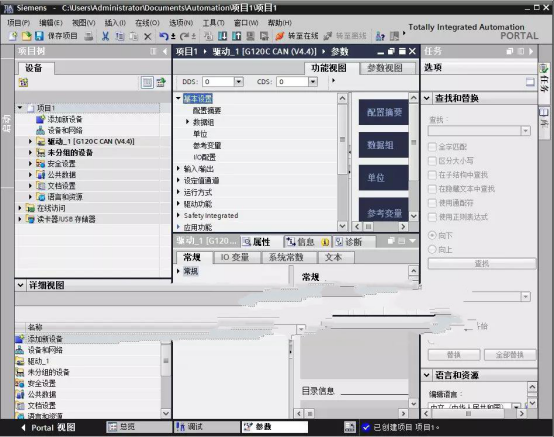
Task: Click the network view icon below 设备 tab
Action: click(23, 83)
